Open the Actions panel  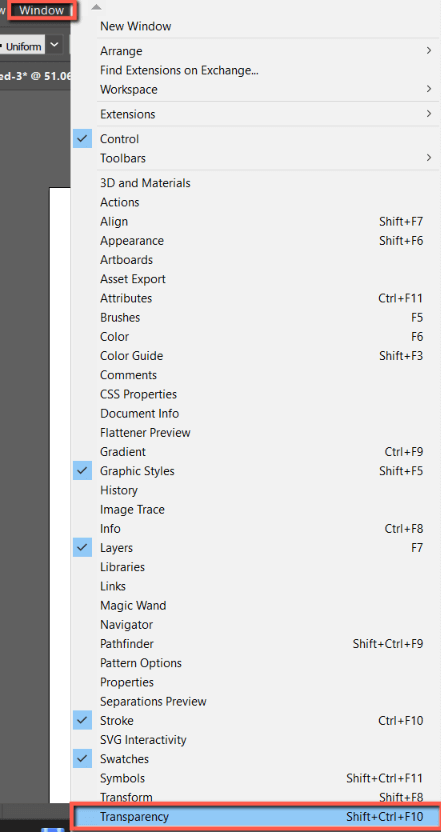[x=256, y=202]
